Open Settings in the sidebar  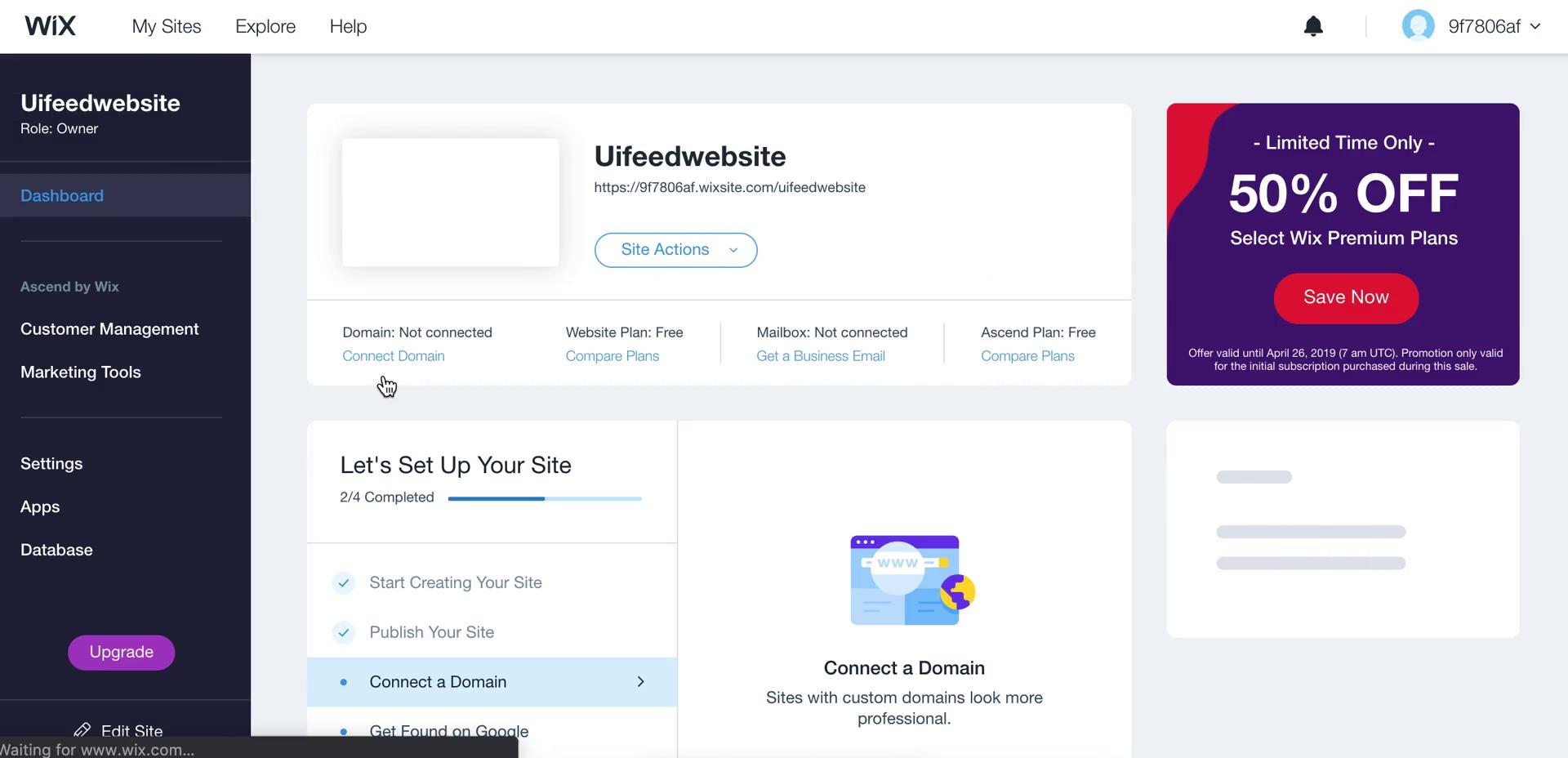point(51,464)
